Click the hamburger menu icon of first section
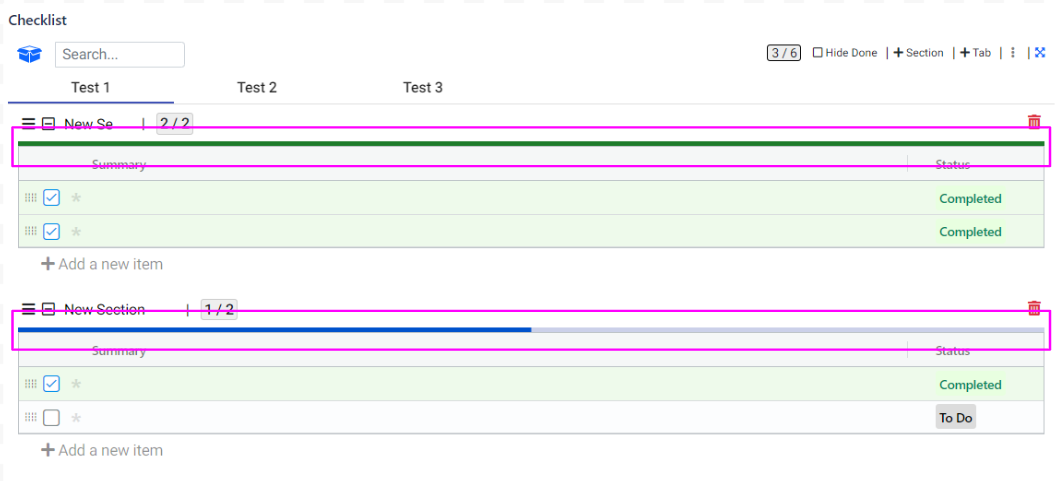 pyautogui.click(x=28, y=124)
